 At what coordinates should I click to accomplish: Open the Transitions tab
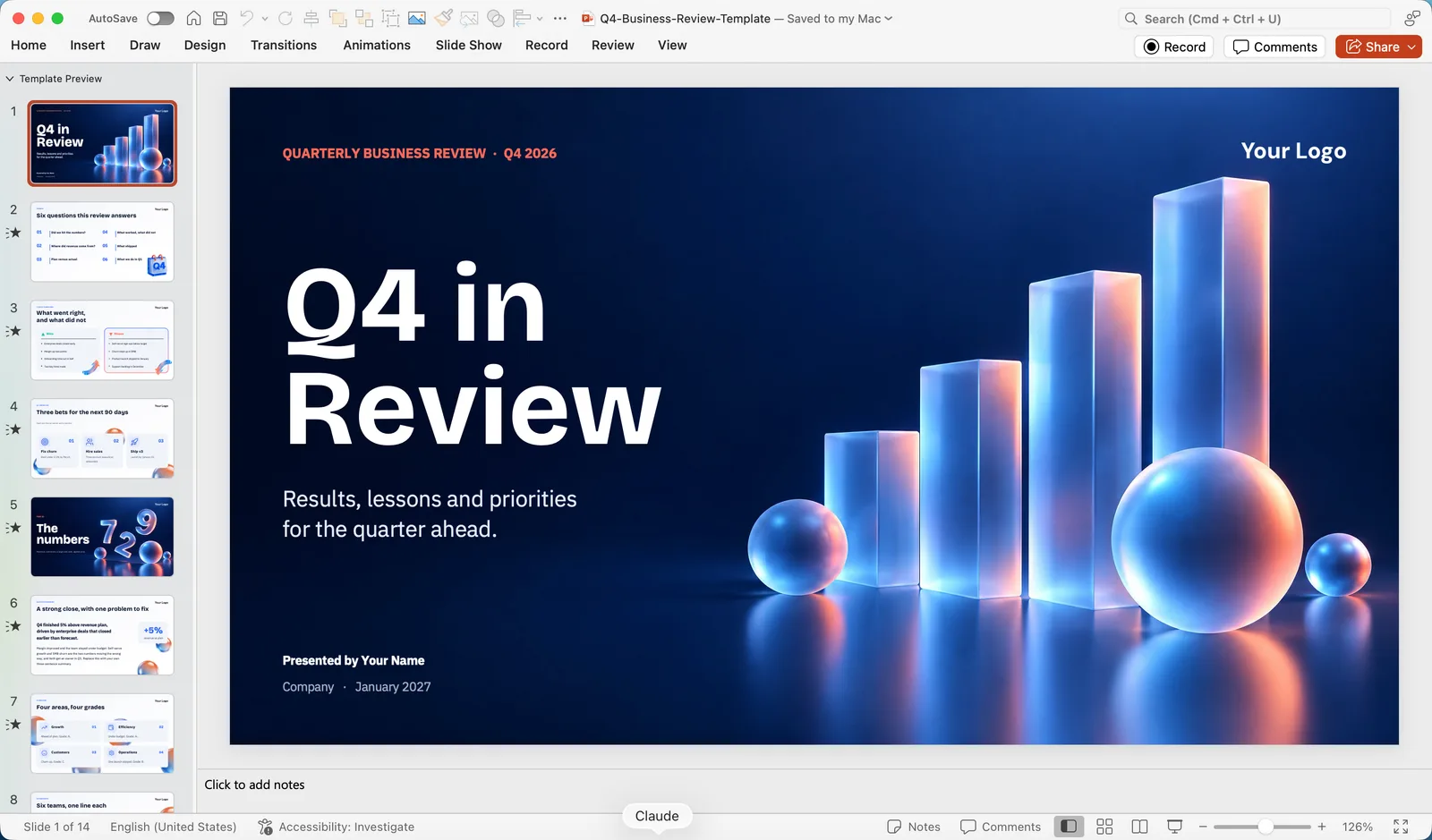[x=284, y=45]
